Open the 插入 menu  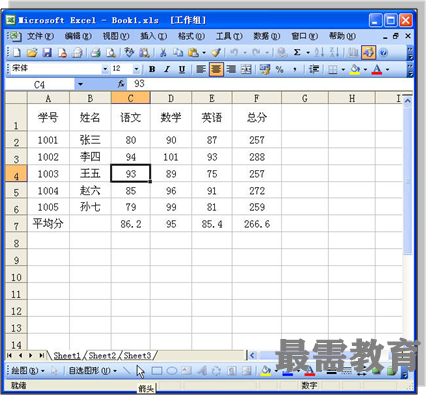click(153, 36)
